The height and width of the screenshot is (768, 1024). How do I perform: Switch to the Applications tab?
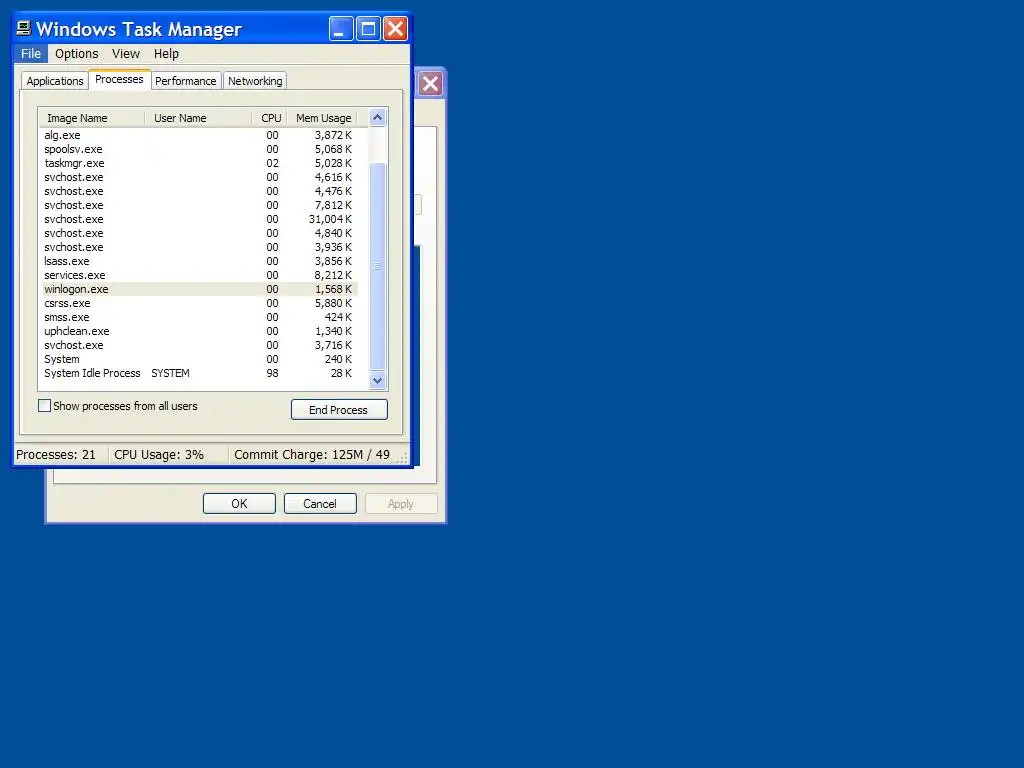(x=55, y=81)
